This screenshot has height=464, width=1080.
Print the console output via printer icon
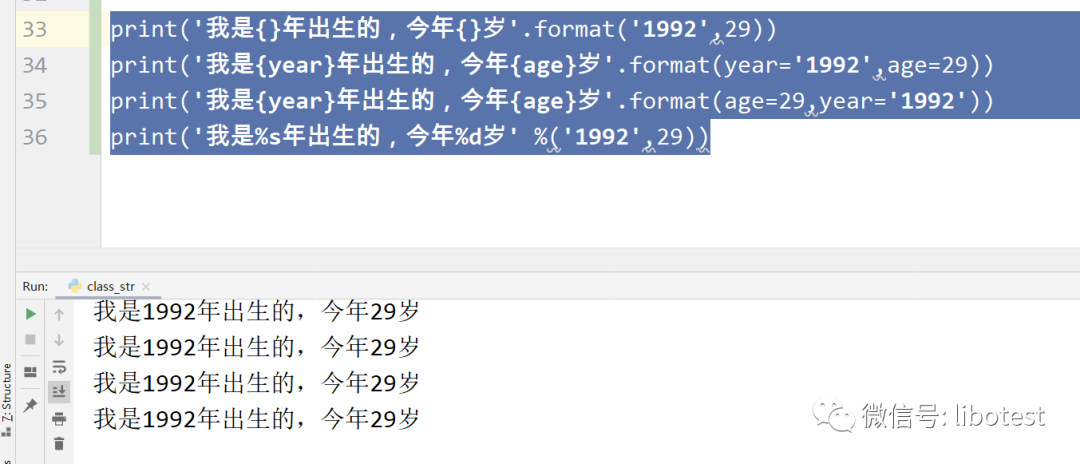click(x=59, y=418)
